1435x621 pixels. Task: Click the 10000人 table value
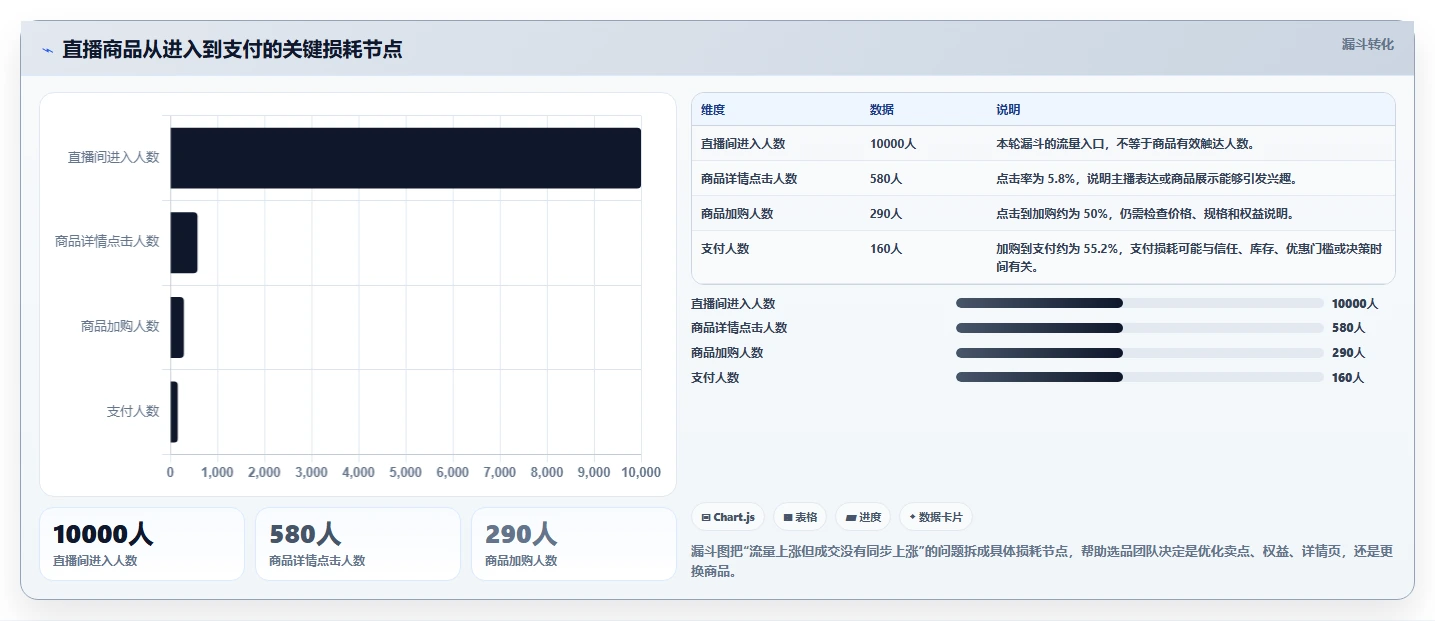coord(893,144)
